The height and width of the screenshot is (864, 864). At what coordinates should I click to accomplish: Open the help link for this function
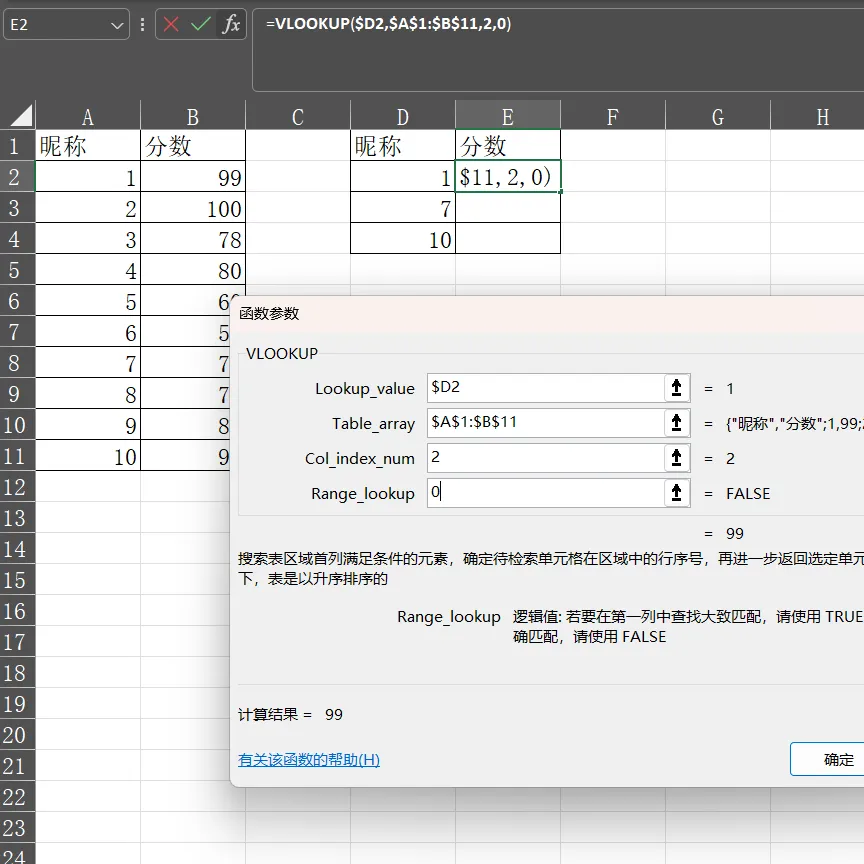(309, 760)
